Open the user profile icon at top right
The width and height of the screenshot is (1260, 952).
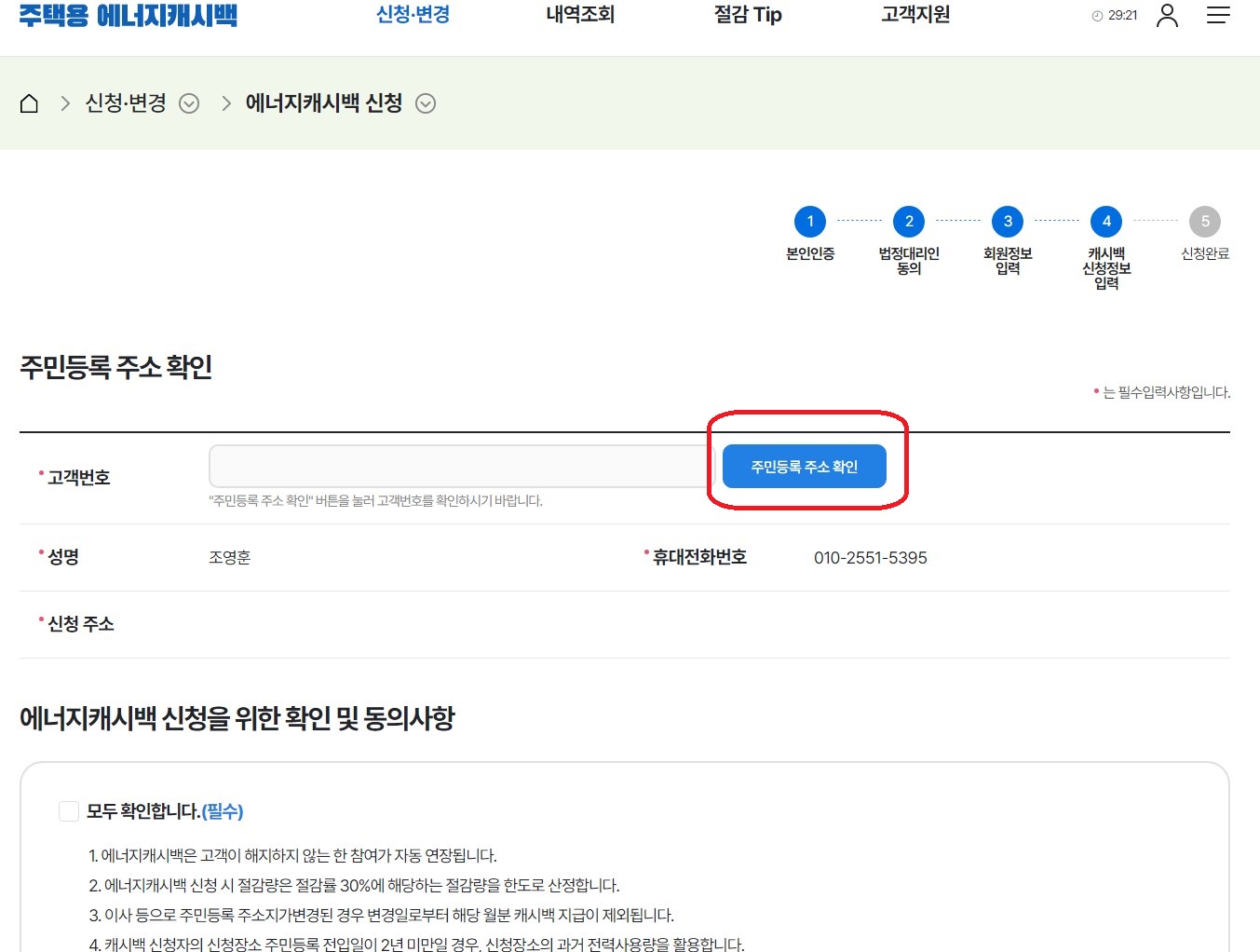tap(1167, 15)
